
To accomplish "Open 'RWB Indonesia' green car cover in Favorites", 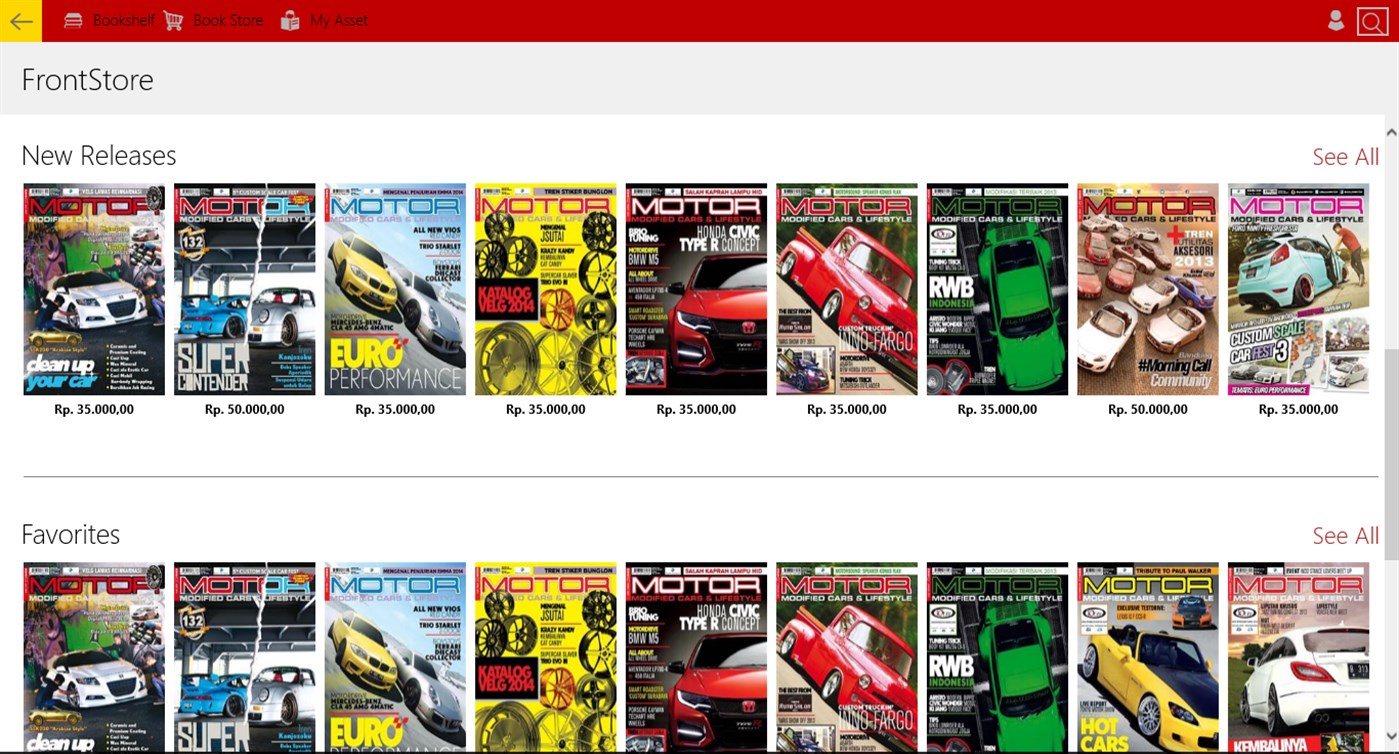I will [997, 658].
